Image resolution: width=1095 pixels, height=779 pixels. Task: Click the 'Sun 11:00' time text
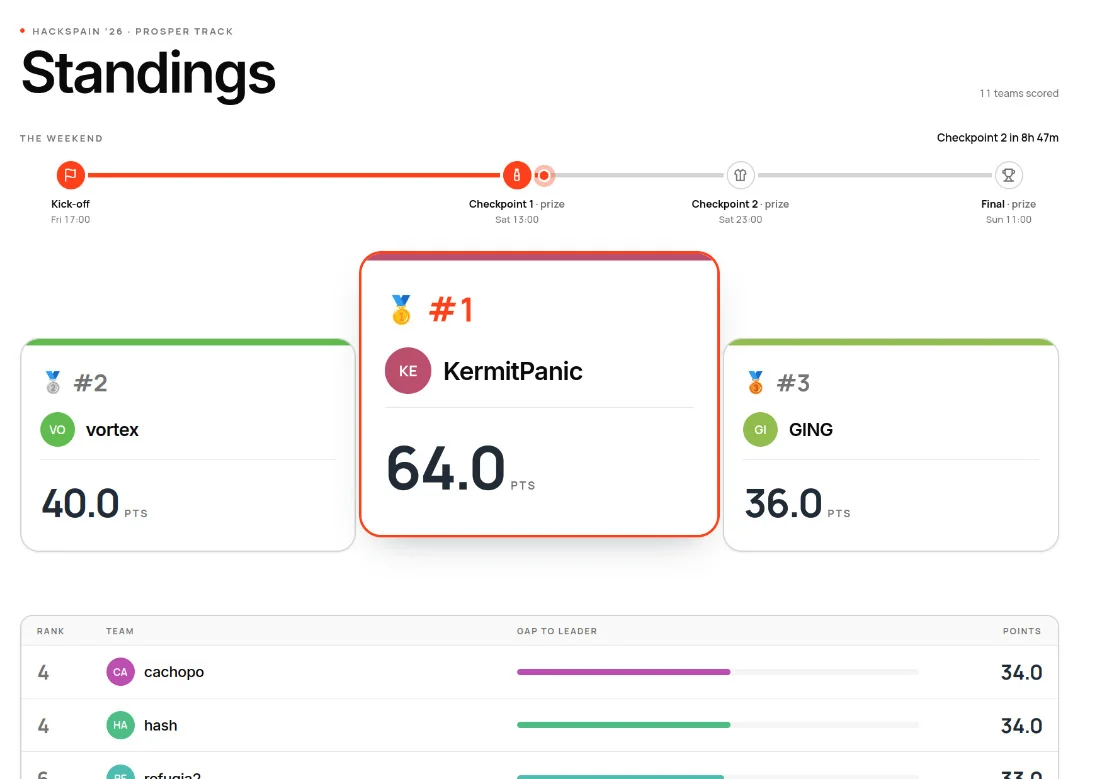[x=1008, y=219]
